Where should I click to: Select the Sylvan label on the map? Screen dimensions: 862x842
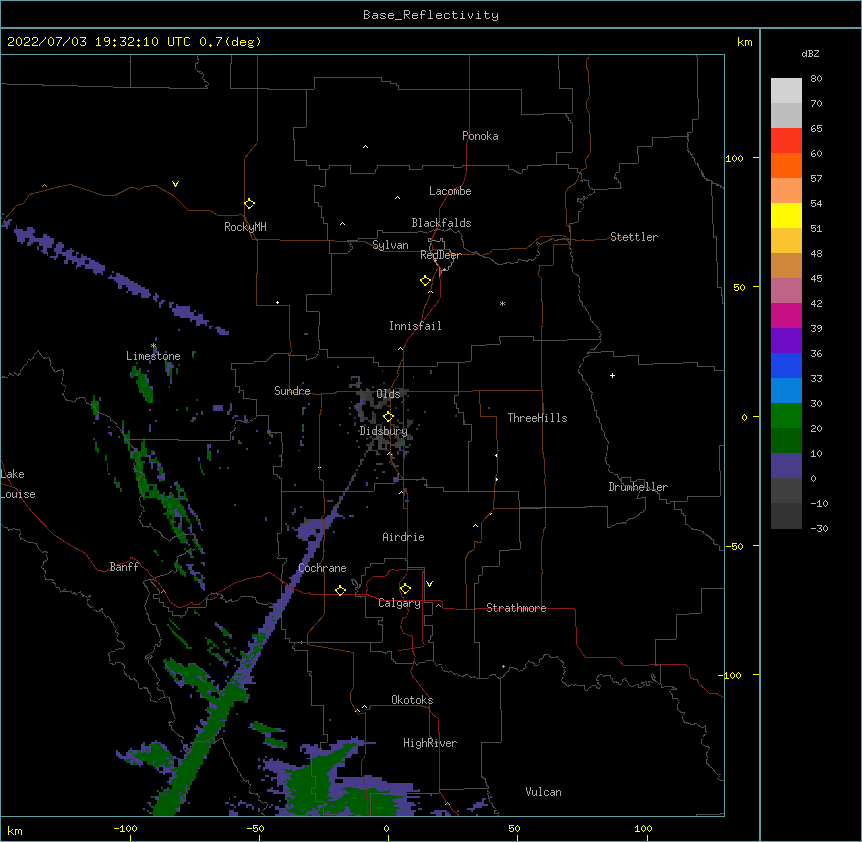click(x=390, y=245)
